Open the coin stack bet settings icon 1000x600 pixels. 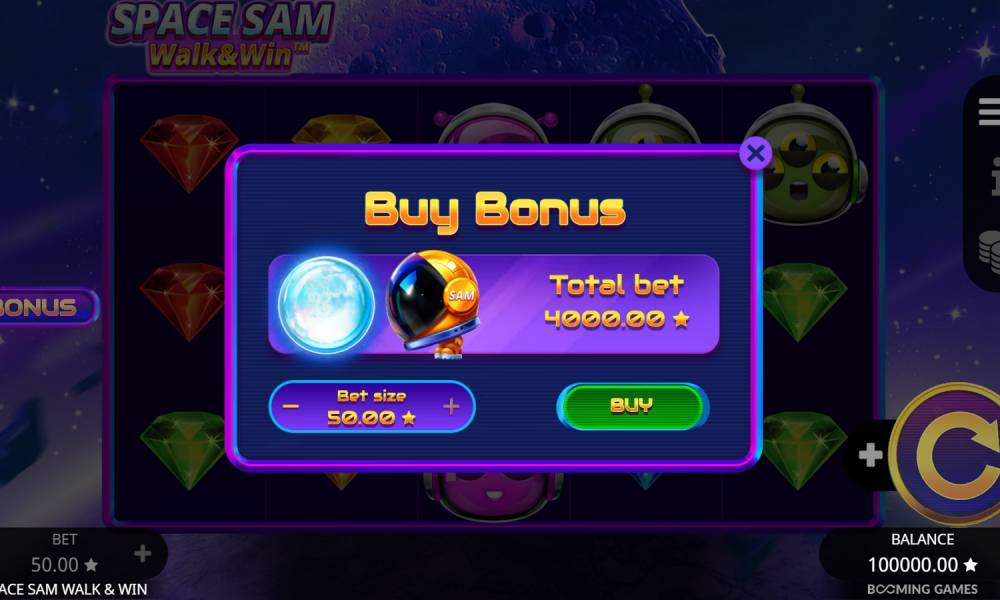coord(990,251)
